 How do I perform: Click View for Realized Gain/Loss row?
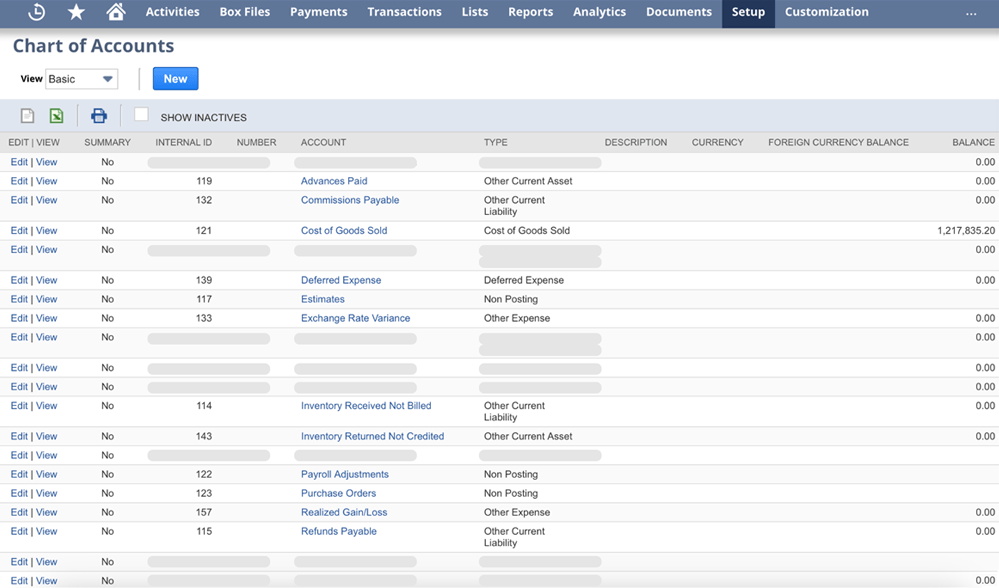(47, 513)
